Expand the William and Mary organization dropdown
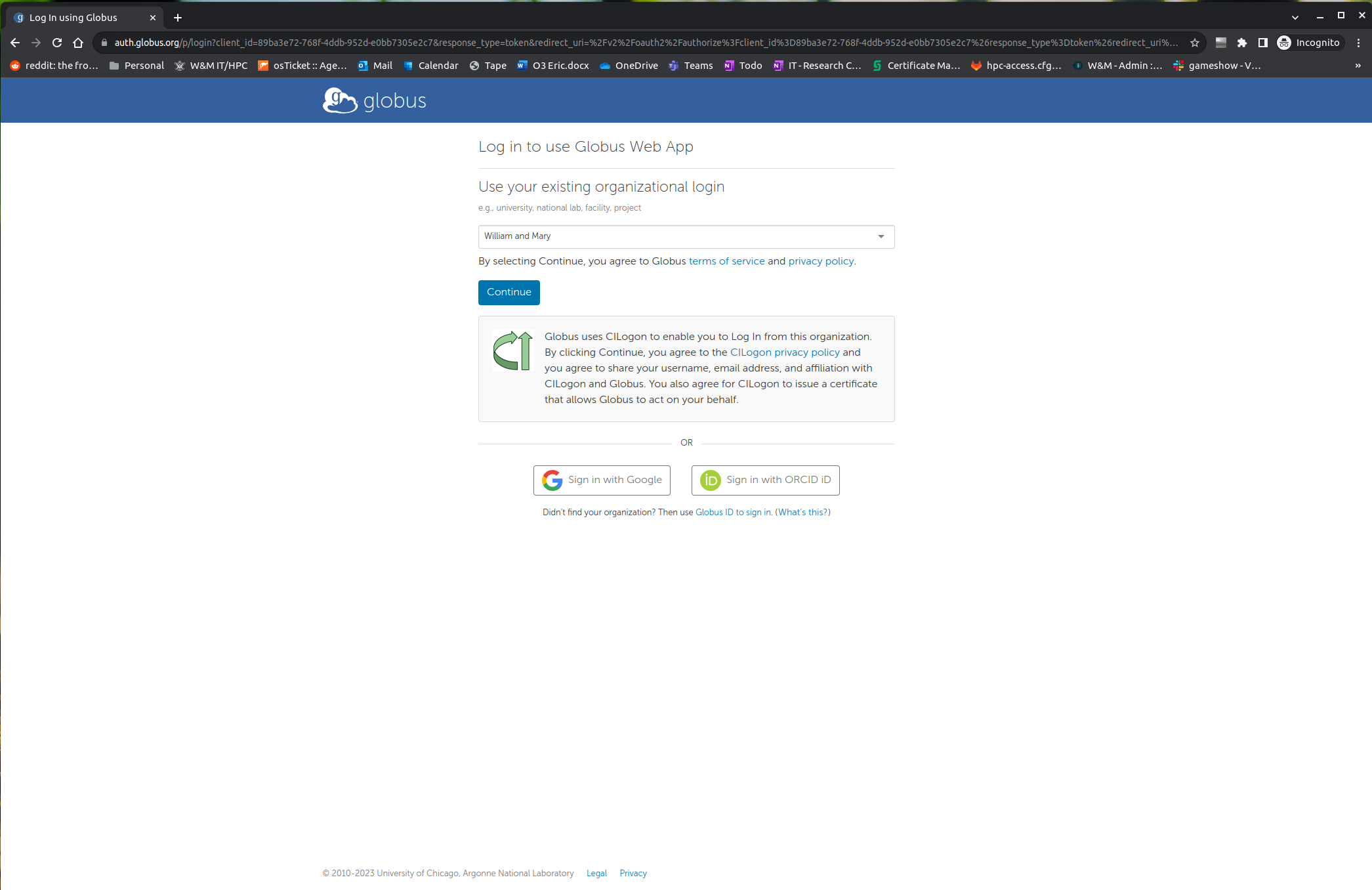 686,236
